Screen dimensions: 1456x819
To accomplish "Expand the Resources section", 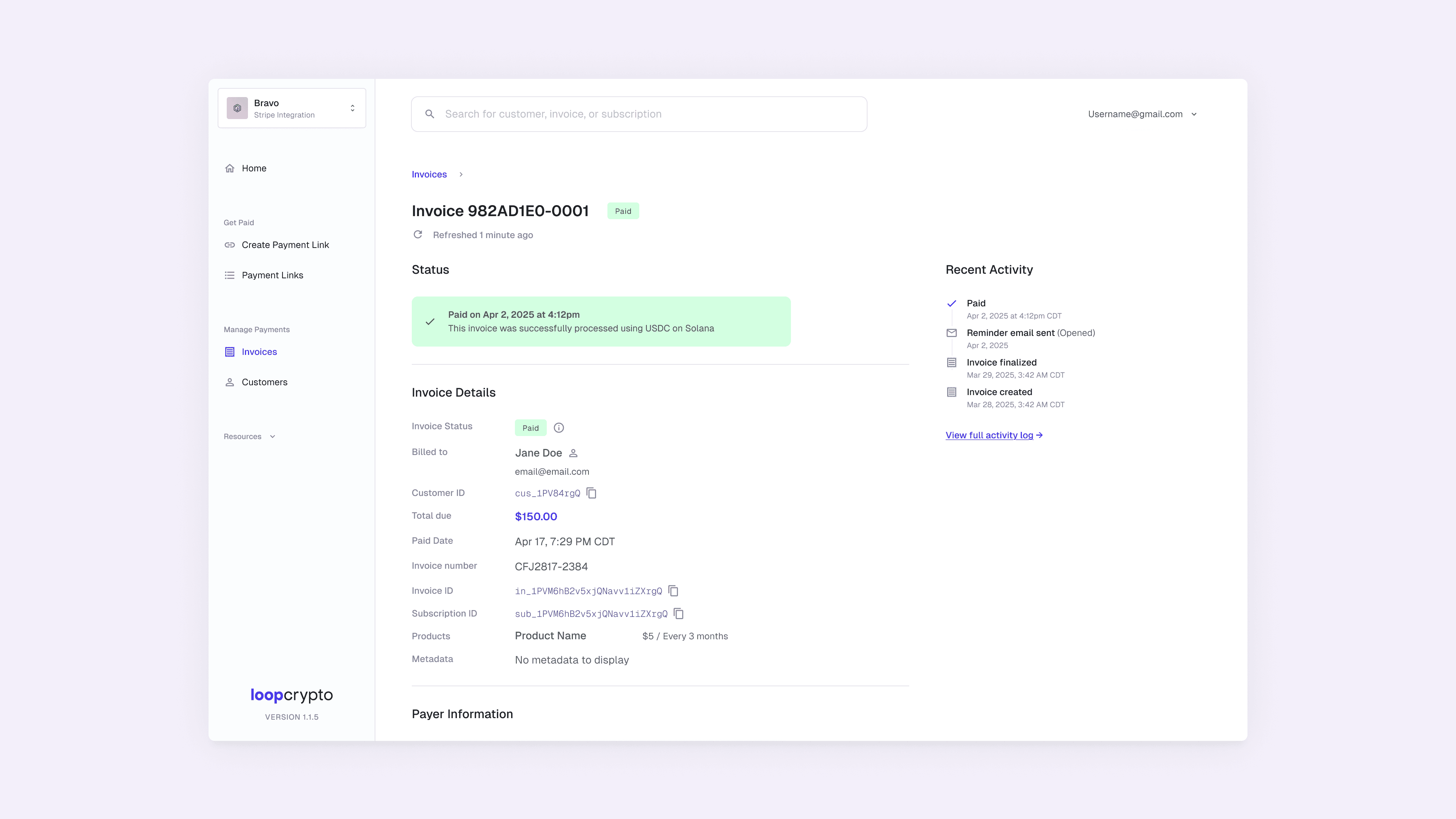I will point(249,436).
